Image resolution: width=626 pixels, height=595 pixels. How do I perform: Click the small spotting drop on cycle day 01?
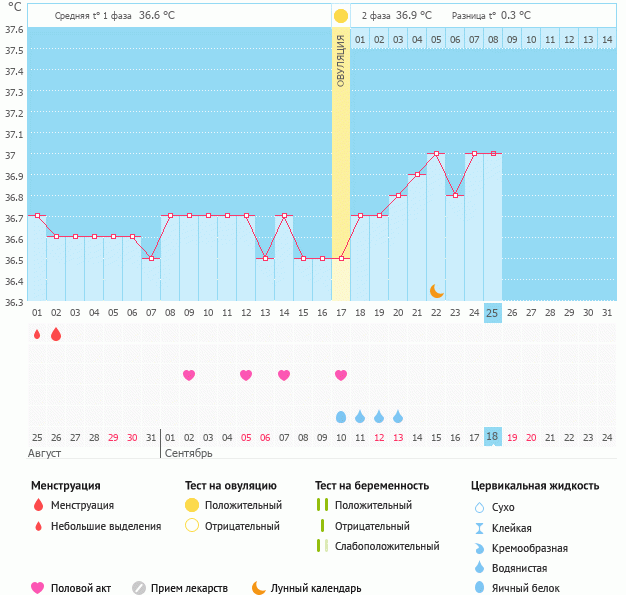37,334
